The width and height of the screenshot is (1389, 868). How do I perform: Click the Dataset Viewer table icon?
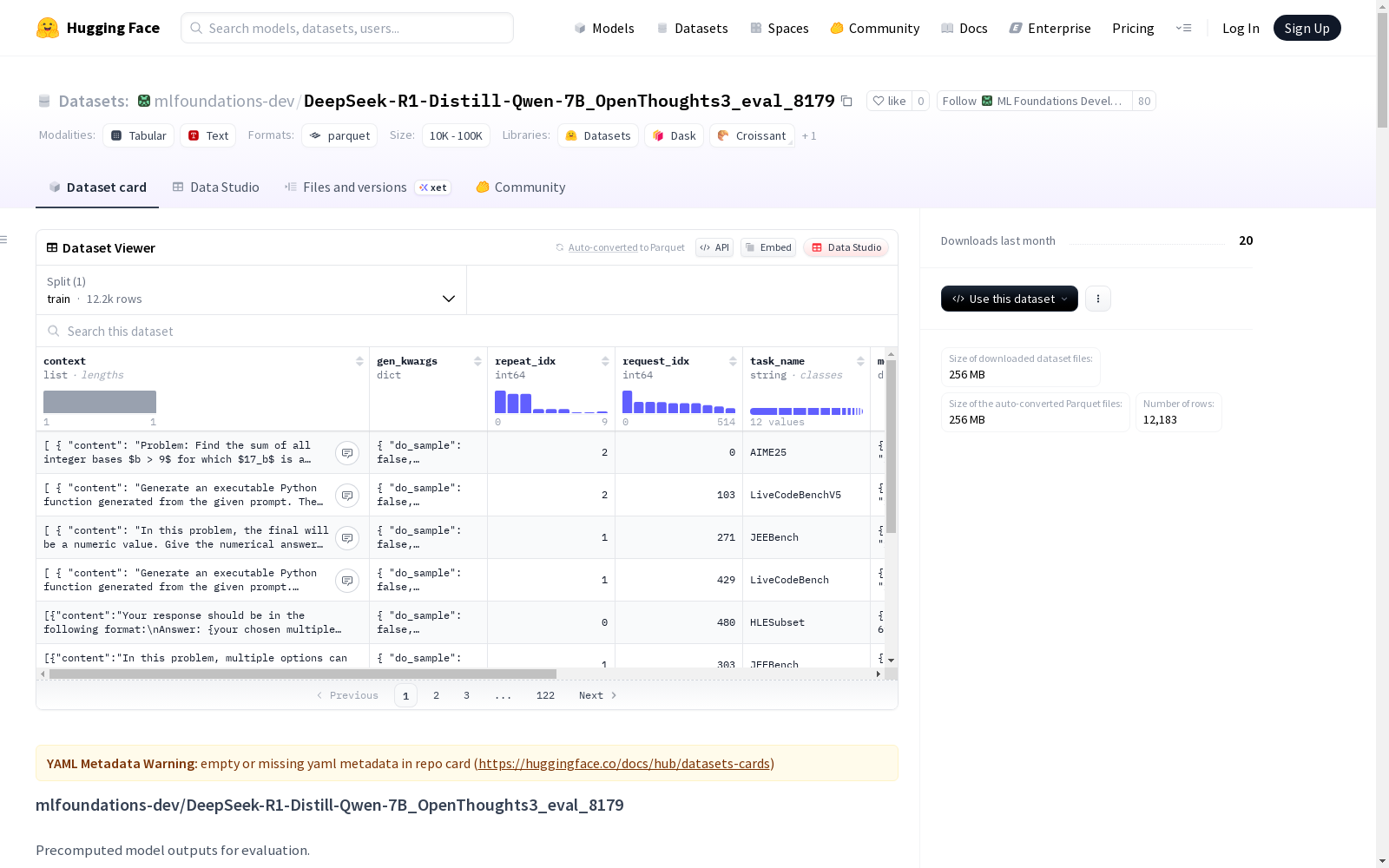pos(52,247)
